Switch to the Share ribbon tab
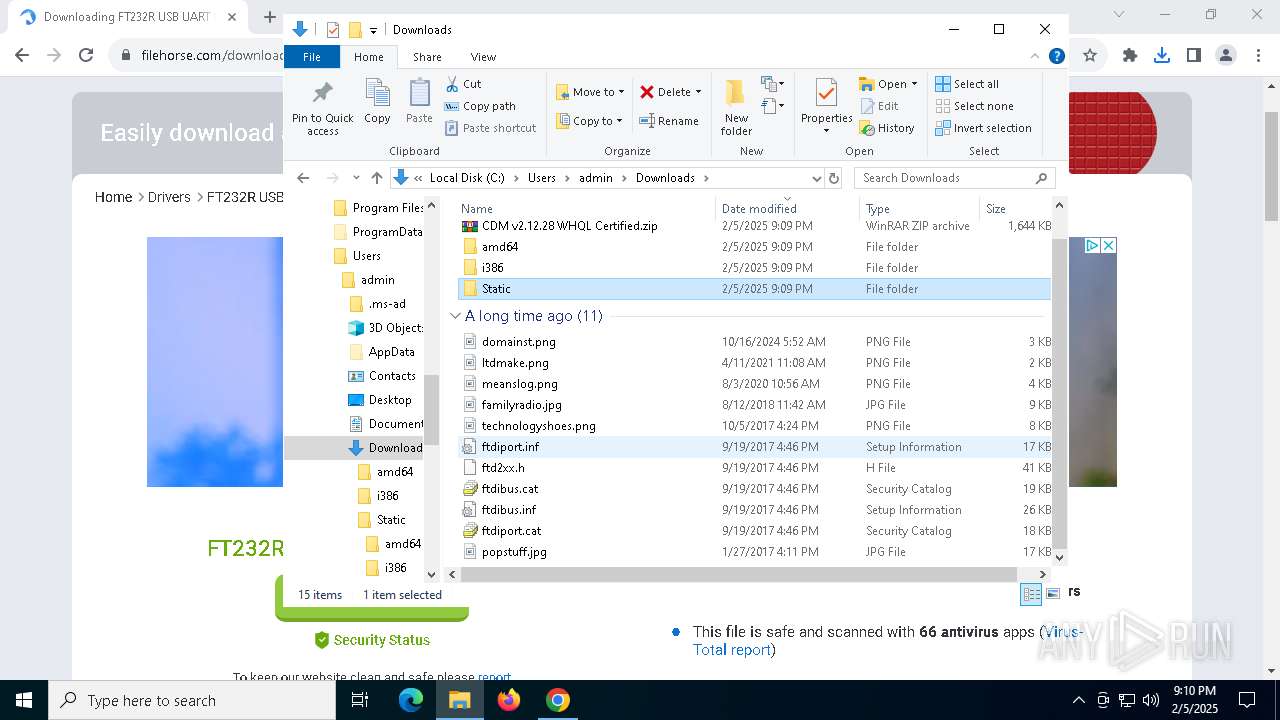Screen dimensions: 1280x720 [x=427, y=57]
